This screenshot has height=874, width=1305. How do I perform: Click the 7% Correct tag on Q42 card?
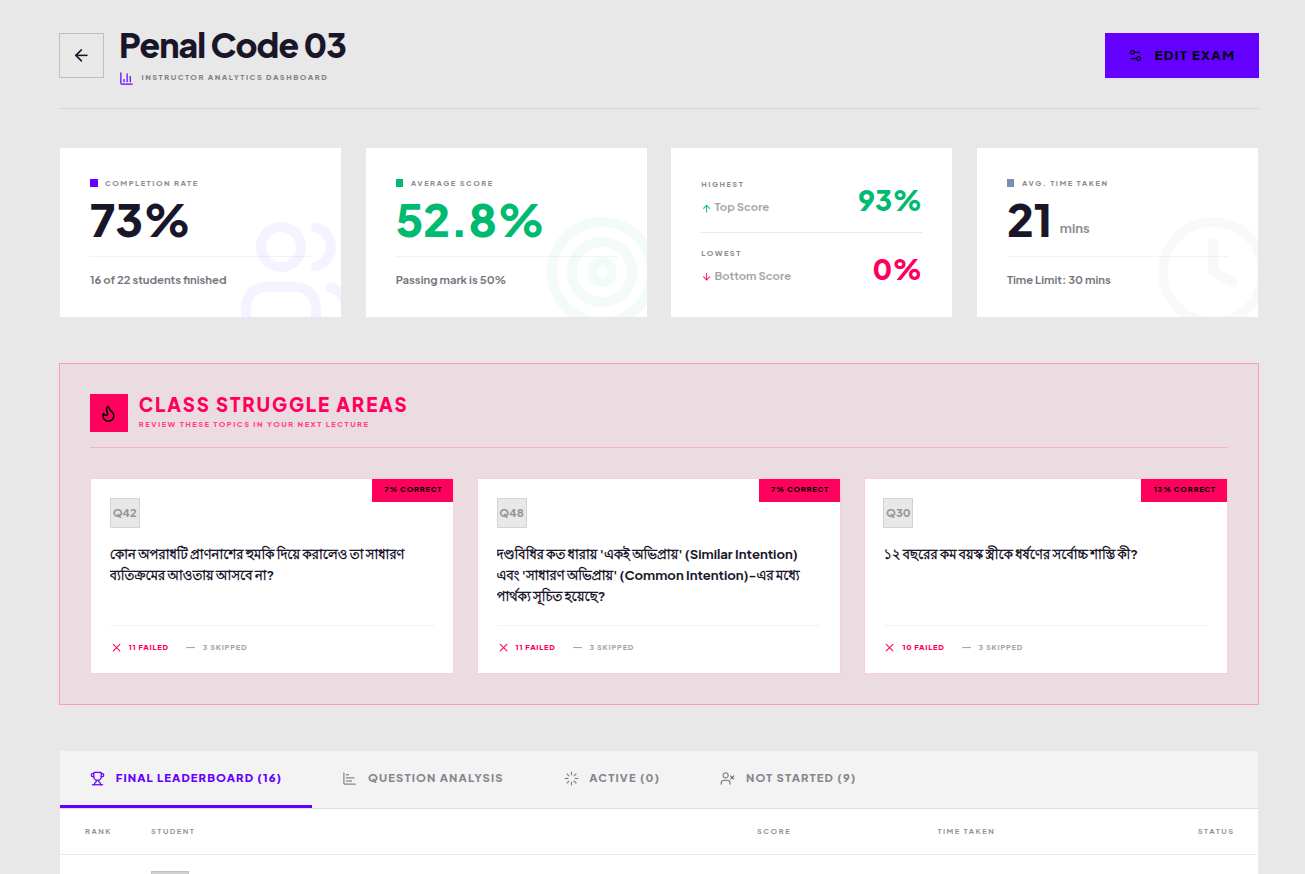(x=413, y=490)
